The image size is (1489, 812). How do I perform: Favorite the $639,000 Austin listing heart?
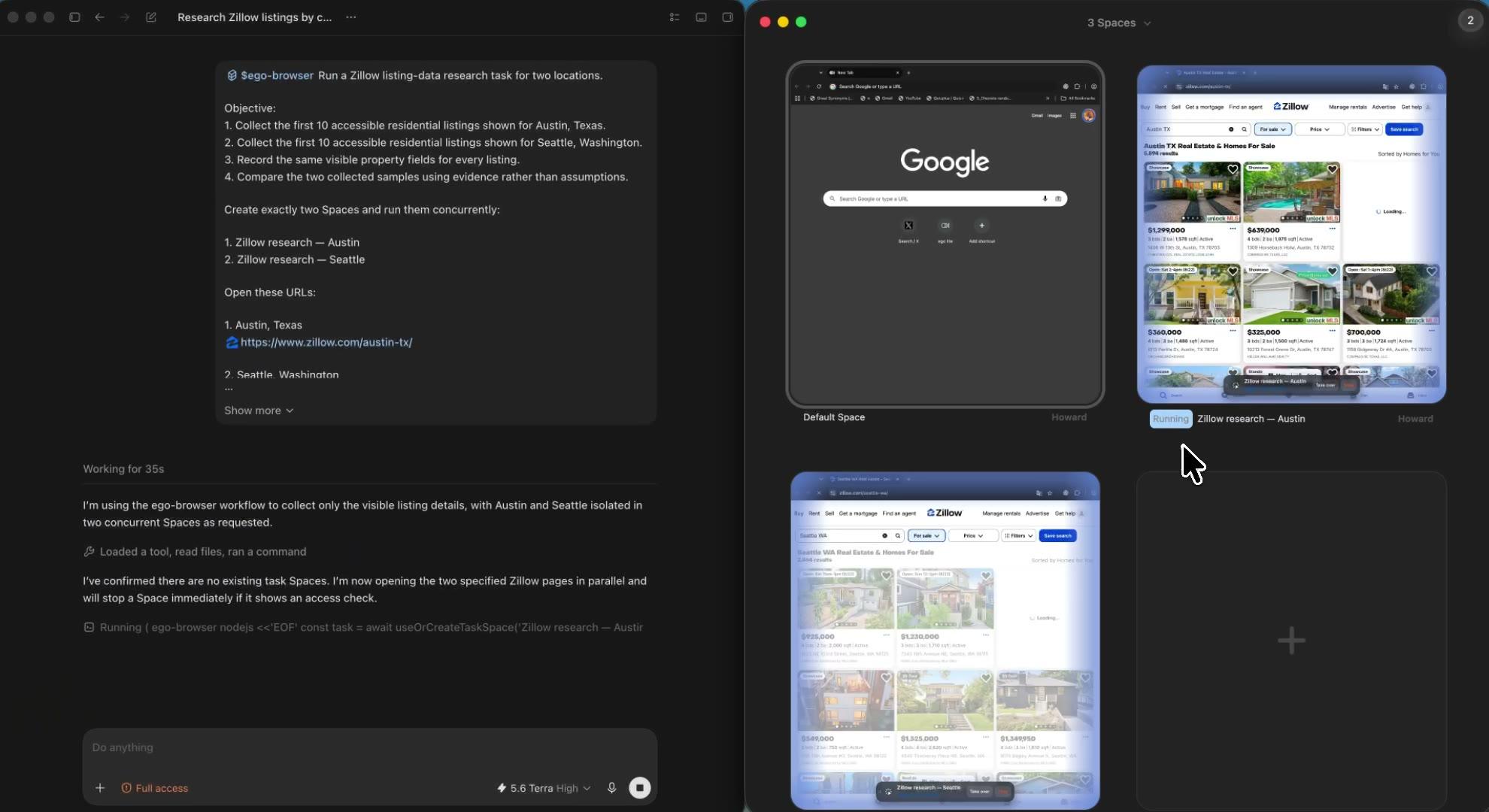(1332, 170)
